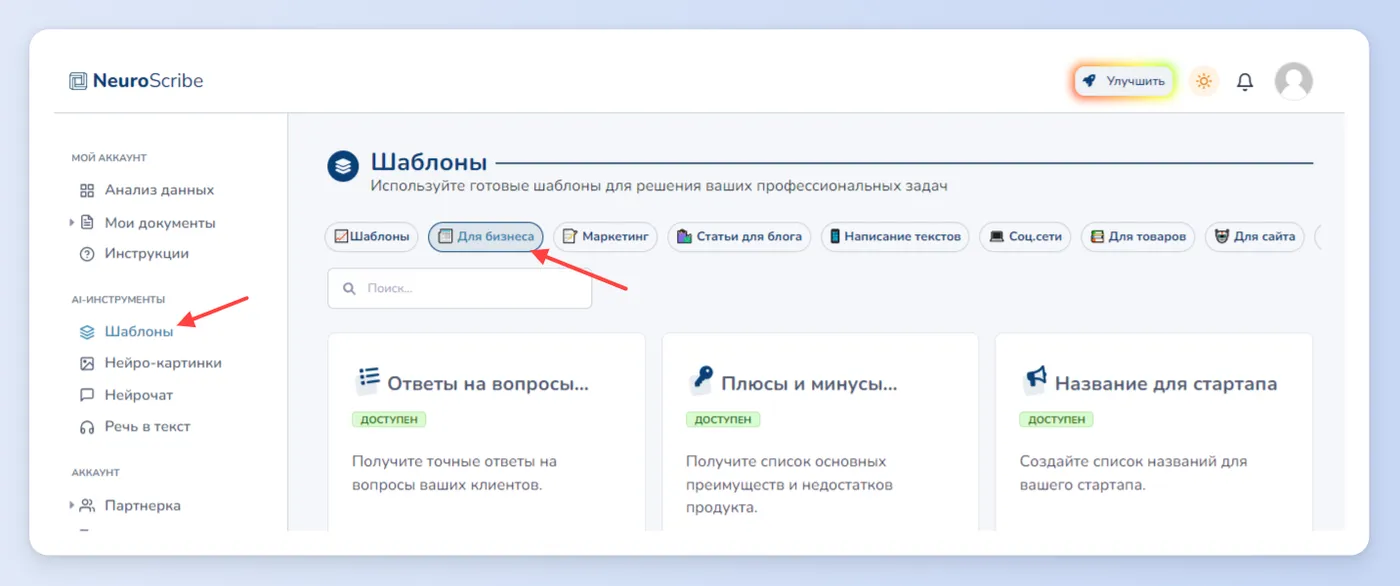
Task: Click the grid icon beside Анализ данных
Action: point(87,190)
